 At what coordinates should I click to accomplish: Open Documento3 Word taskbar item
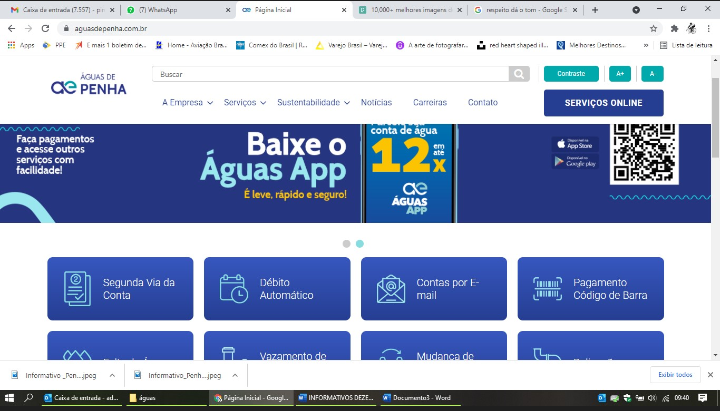coord(421,398)
